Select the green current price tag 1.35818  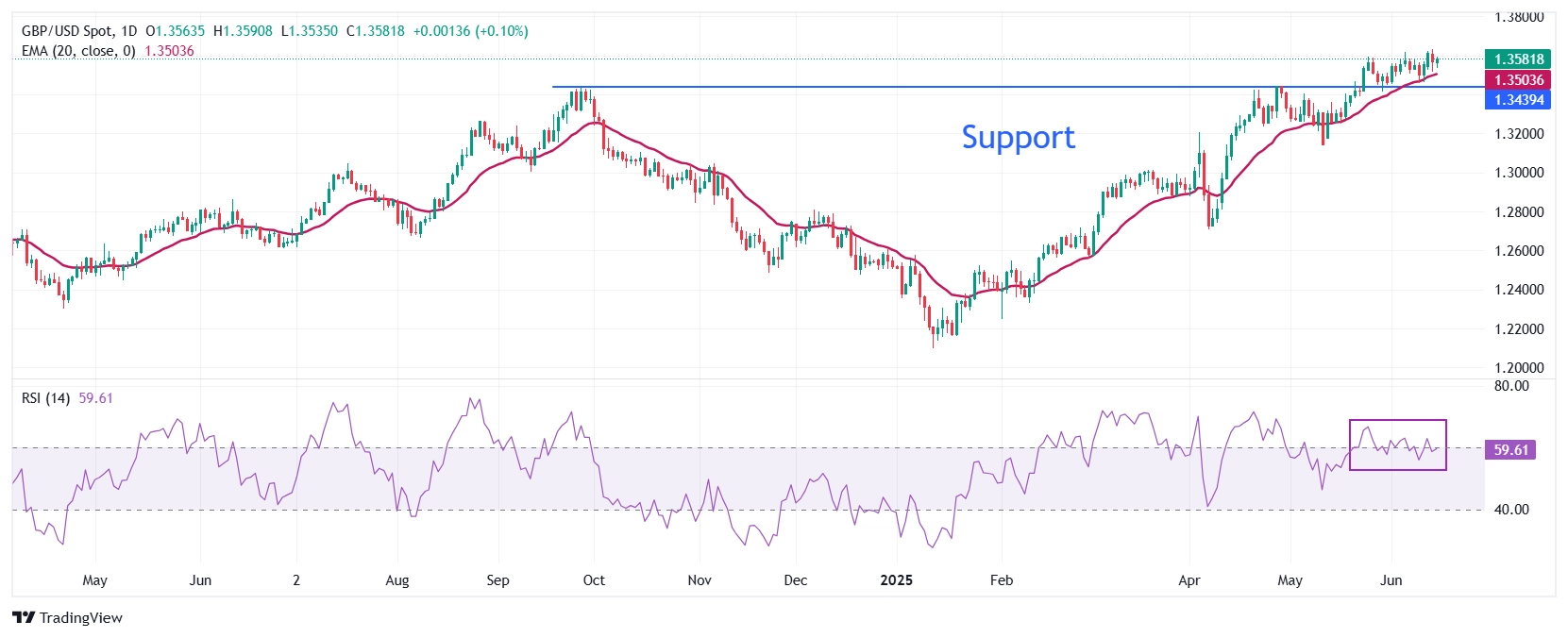point(1518,59)
